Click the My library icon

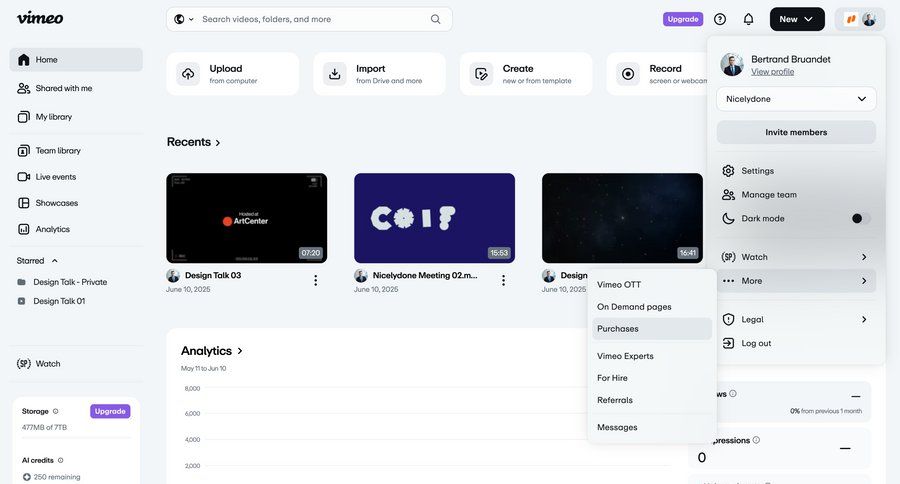[x=24, y=117]
